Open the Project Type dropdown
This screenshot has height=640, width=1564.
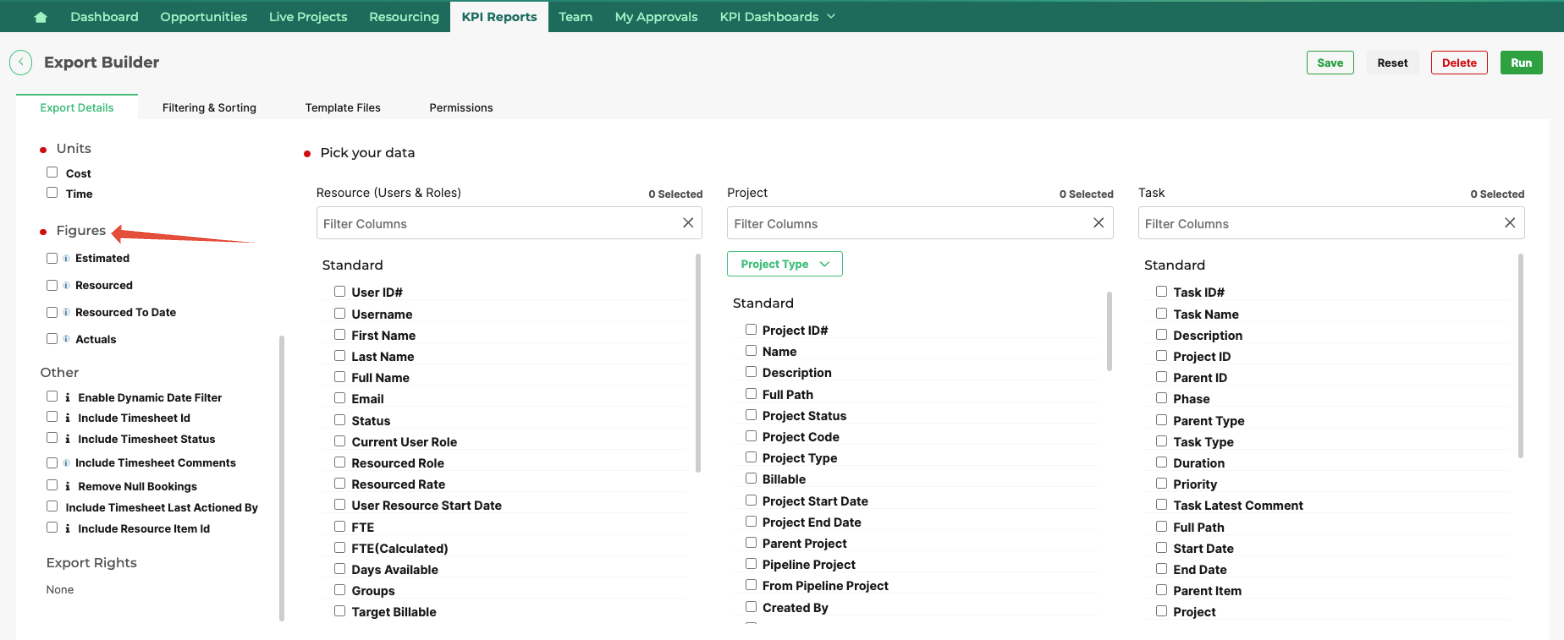pyautogui.click(x=785, y=264)
